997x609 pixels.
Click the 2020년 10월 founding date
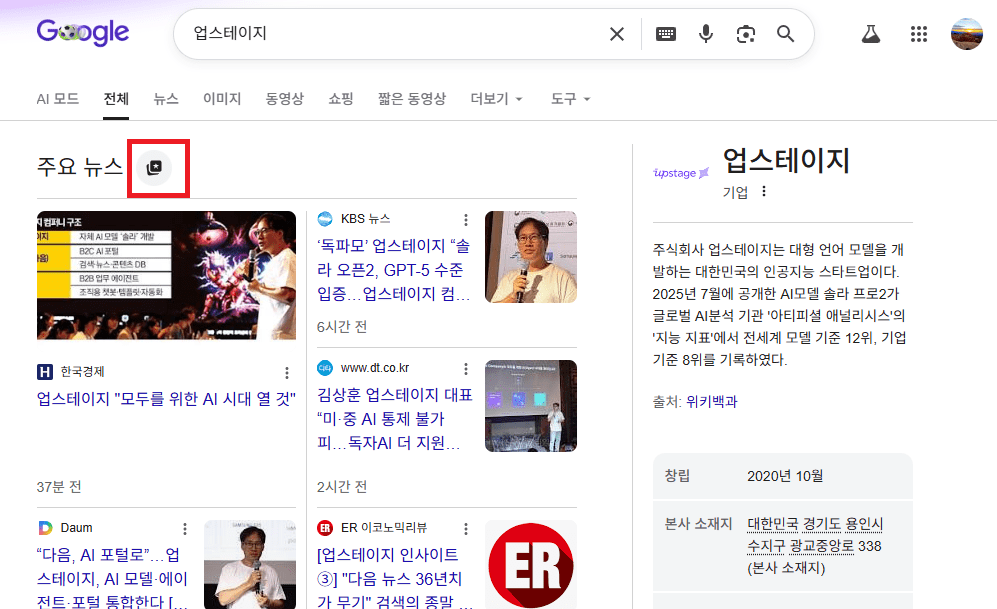pos(785,476)
